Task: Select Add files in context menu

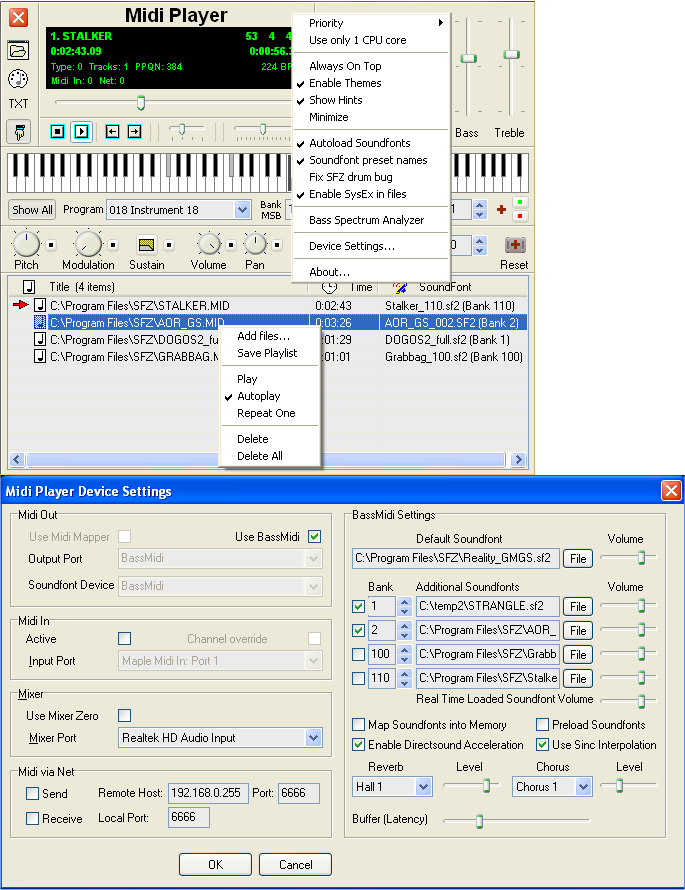Action: coord(270,336)
